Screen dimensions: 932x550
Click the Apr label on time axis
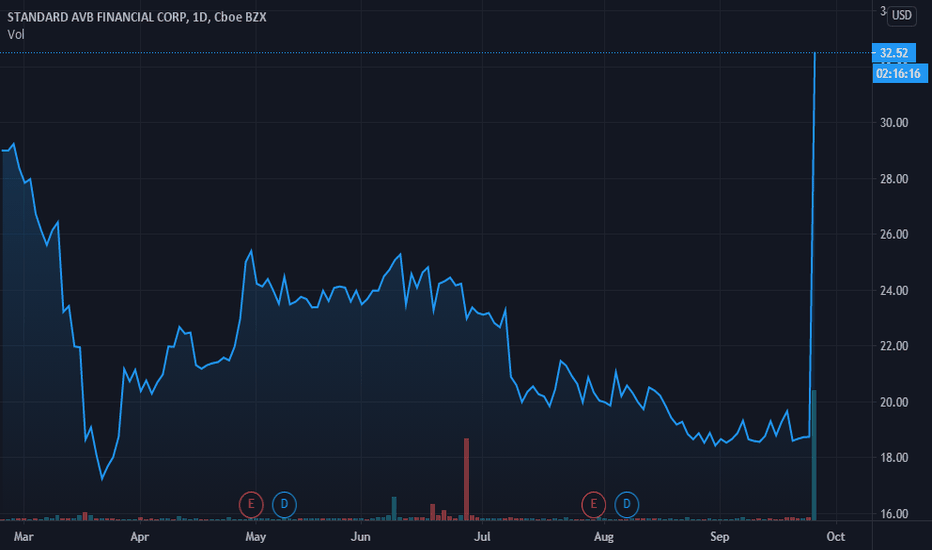[140, 537]
